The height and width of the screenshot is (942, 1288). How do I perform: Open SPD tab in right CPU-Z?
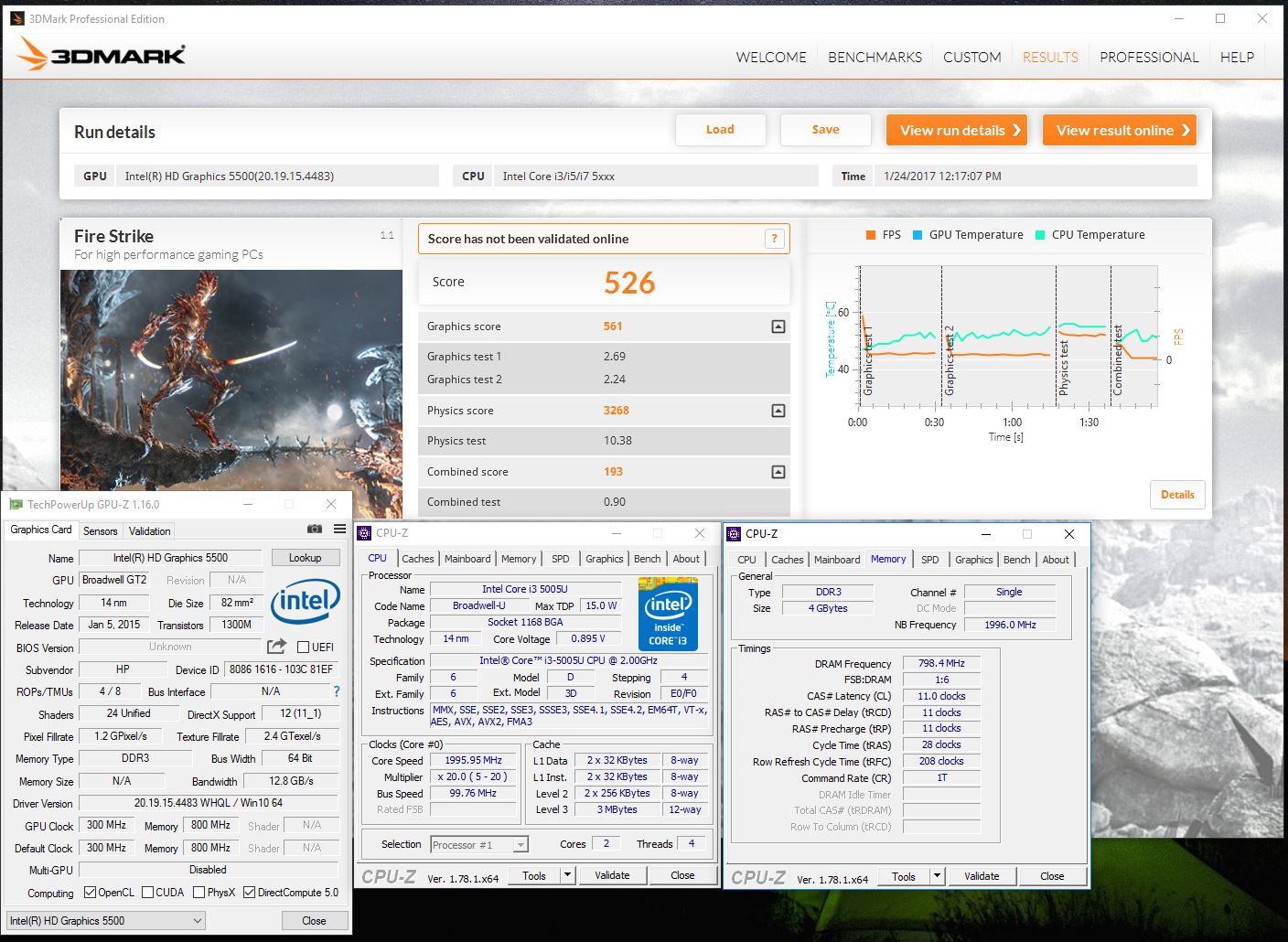(x=930, y=560)
